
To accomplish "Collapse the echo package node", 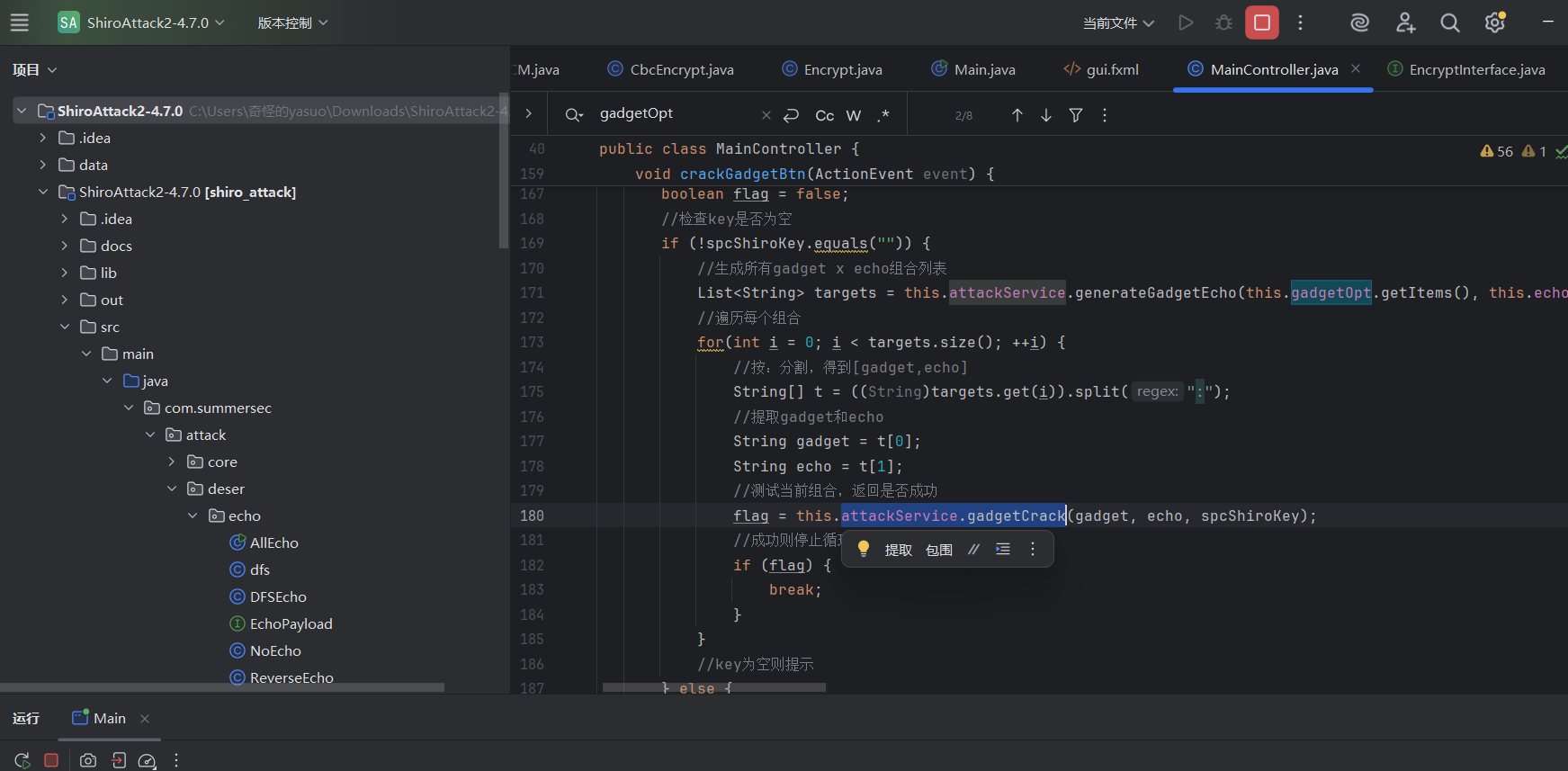I will click(193, 515).
